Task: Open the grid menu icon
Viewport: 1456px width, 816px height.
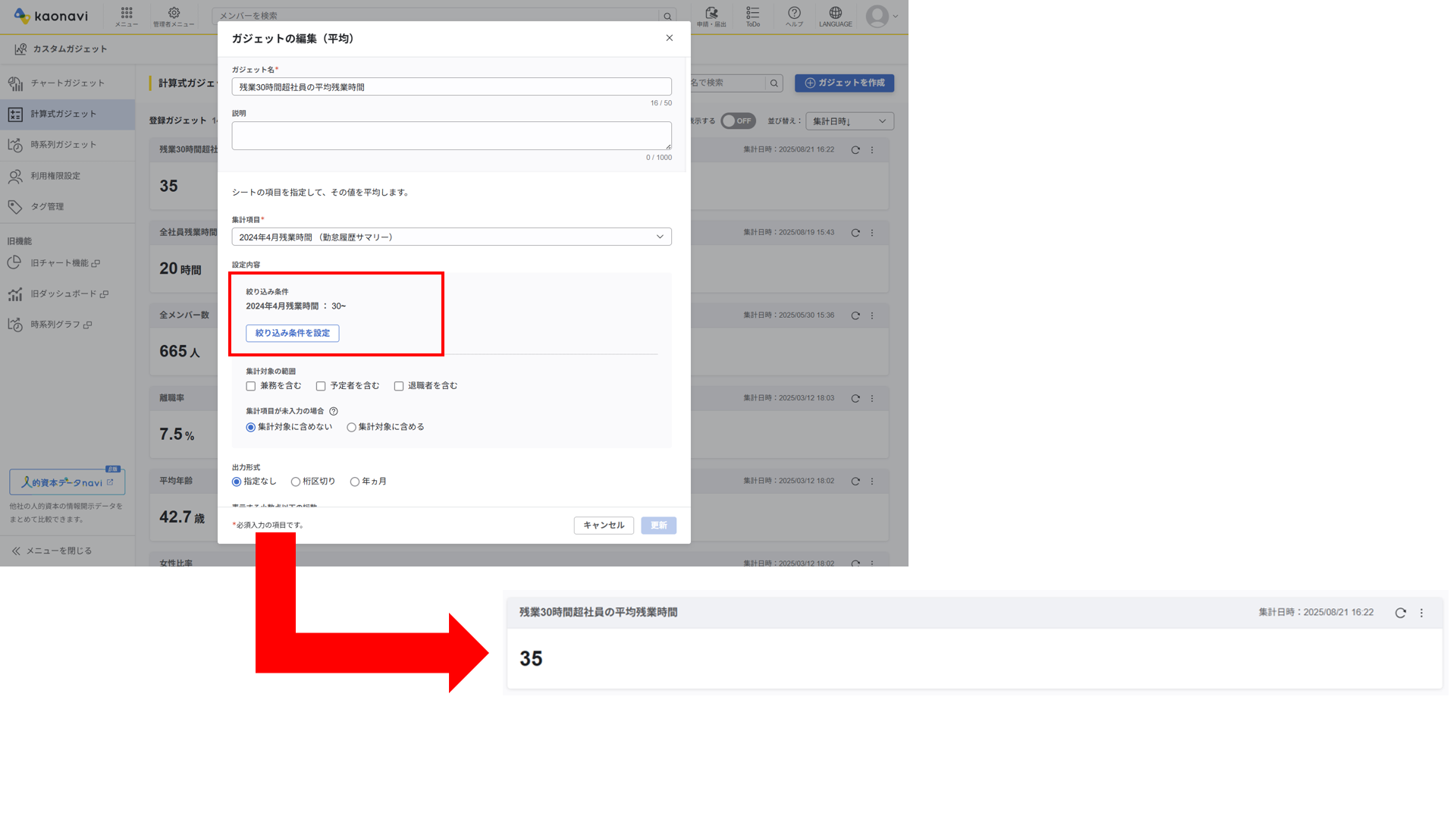Action: [x=127, y=16]
